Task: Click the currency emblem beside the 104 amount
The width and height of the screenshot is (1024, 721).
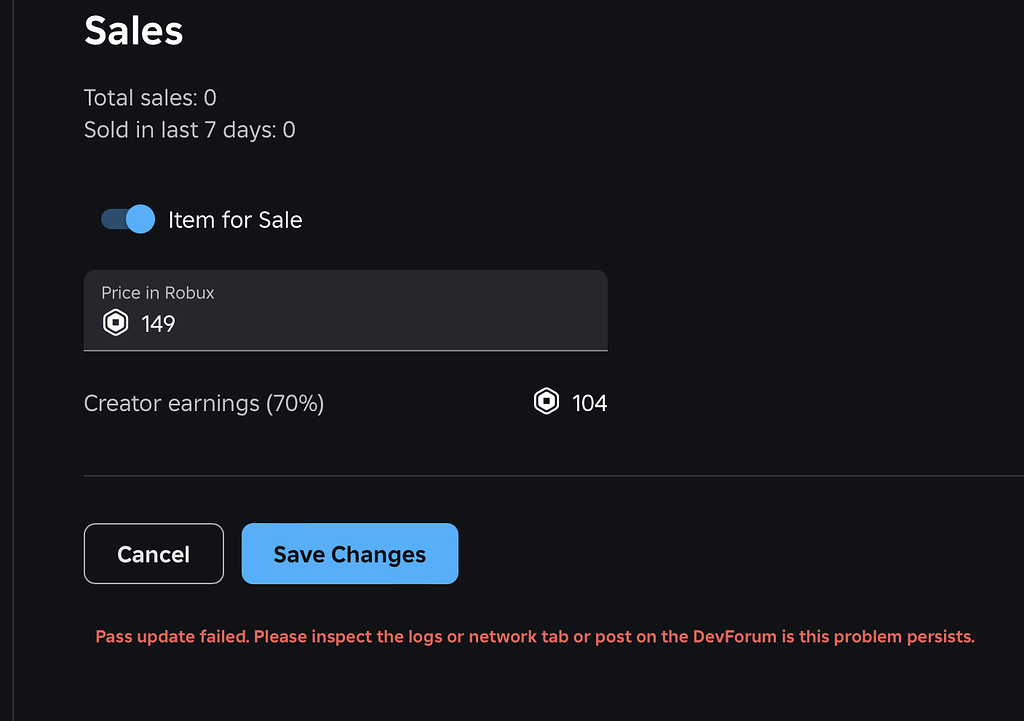Action: point(545,402)
